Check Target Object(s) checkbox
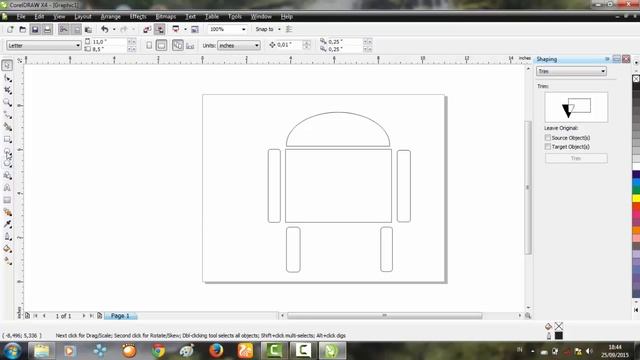640x360 pixels. click(x=548, y=147)
